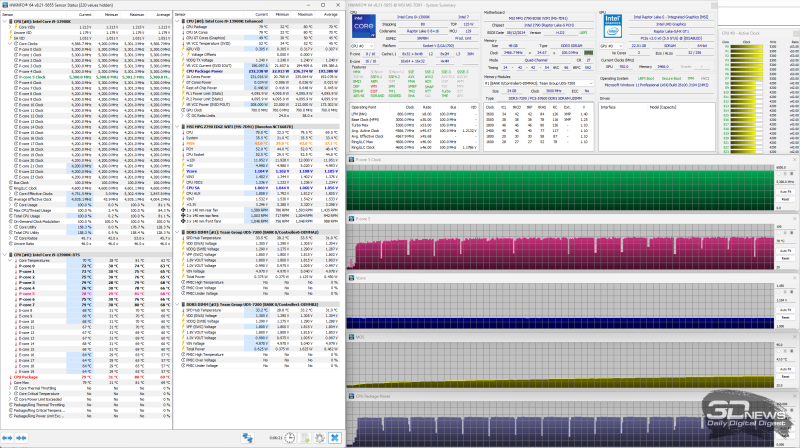This screenshot has width=800, height=448.
Task: Click the red X close sensors icon
Action: coord(336,437)
